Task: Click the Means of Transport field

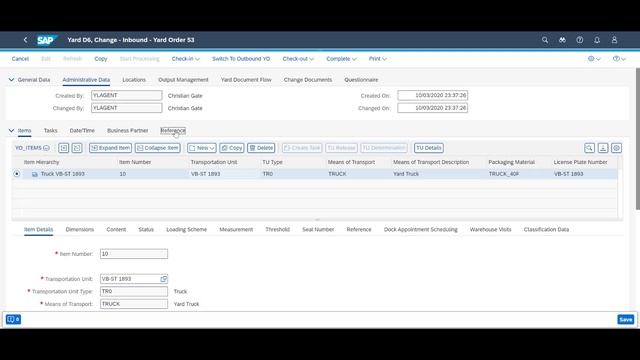Action: point(134,304)
